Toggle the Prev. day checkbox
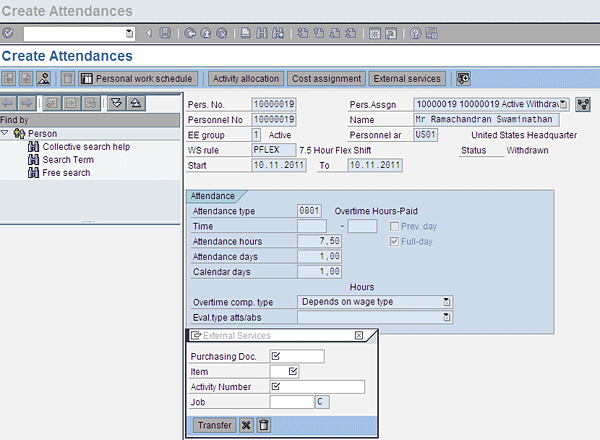This screenshot has height=440, width=600. pyautogui.click(x=396, y=226)
